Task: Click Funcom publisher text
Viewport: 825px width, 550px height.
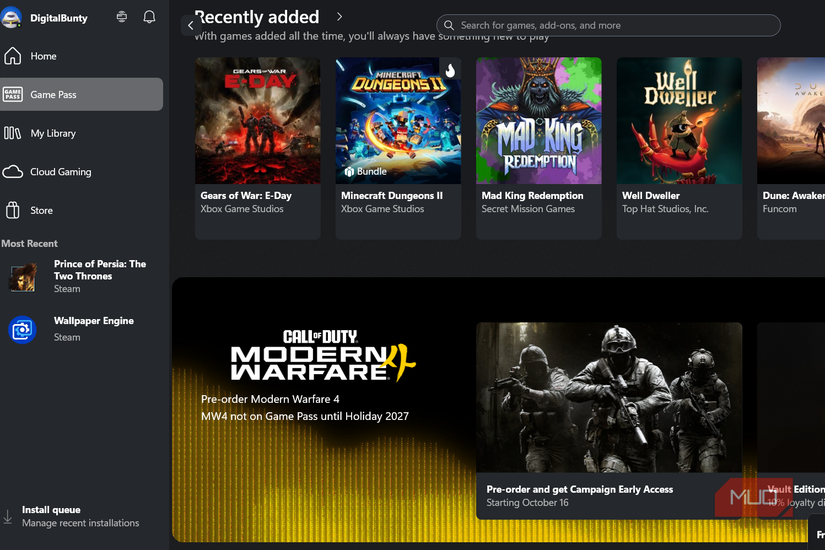Action: tap(779, 209)
